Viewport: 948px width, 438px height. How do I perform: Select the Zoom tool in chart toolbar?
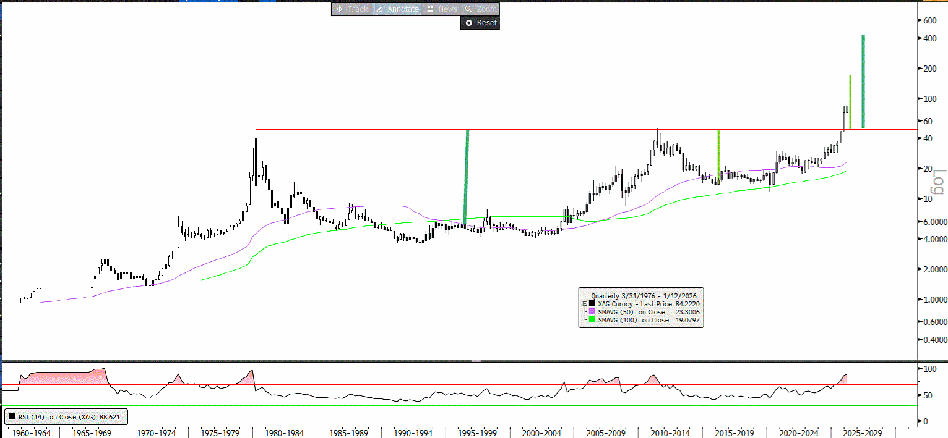pos(480,10)
